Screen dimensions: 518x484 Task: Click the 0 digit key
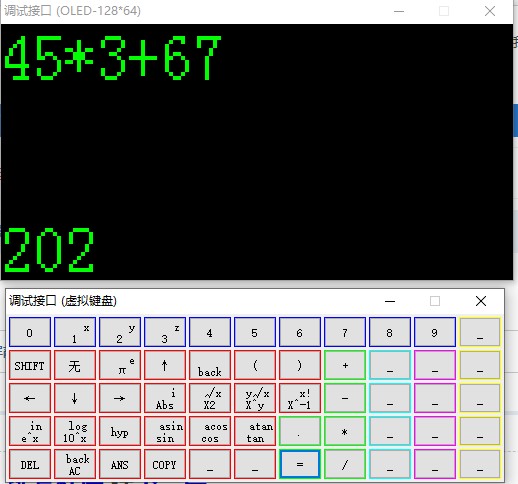click(30, 332)
